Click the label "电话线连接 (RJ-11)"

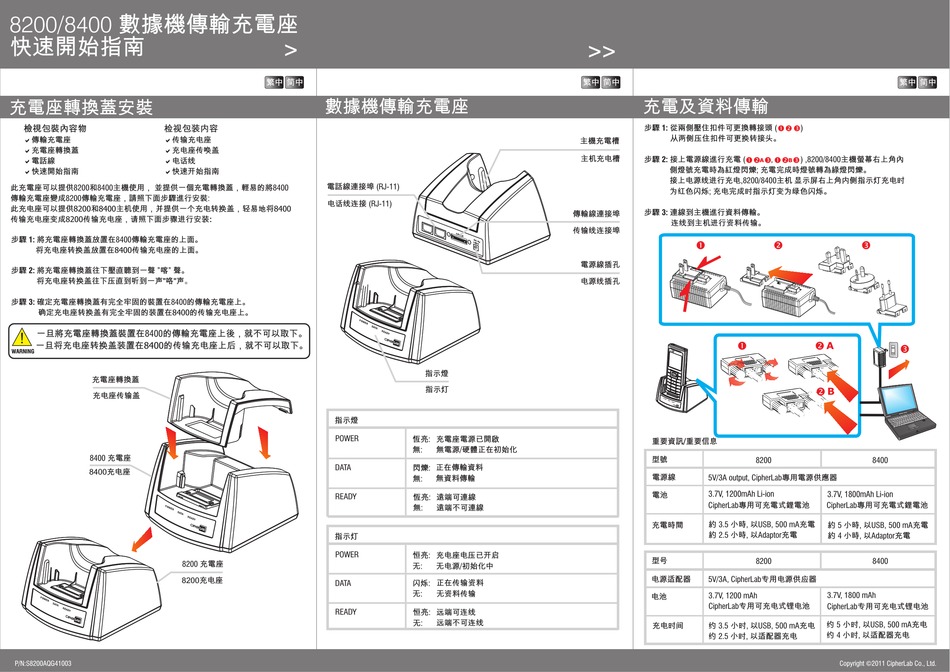360,204
